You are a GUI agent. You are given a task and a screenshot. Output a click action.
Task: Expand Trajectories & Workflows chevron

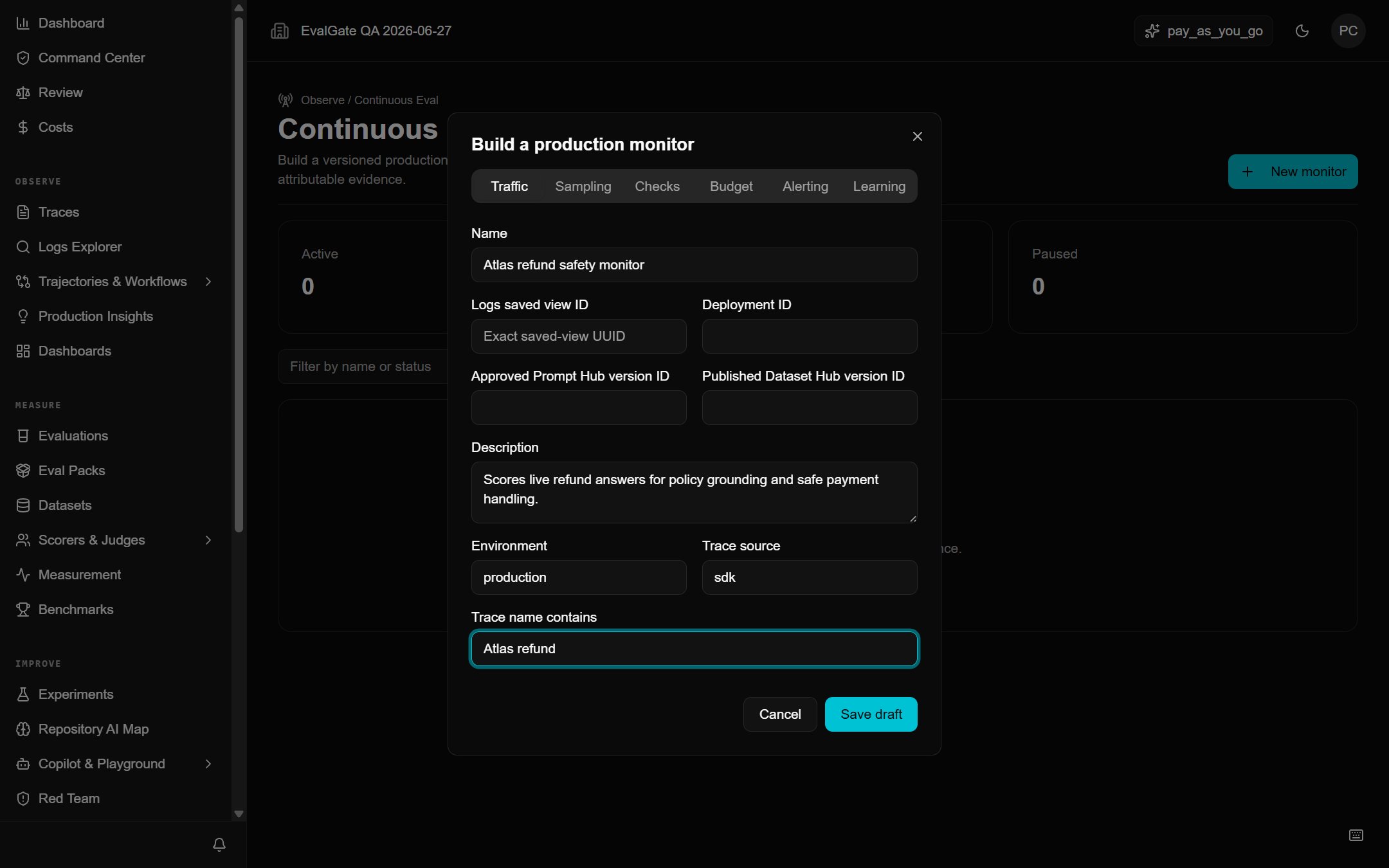pyautogui.click(x=208, y=282)
